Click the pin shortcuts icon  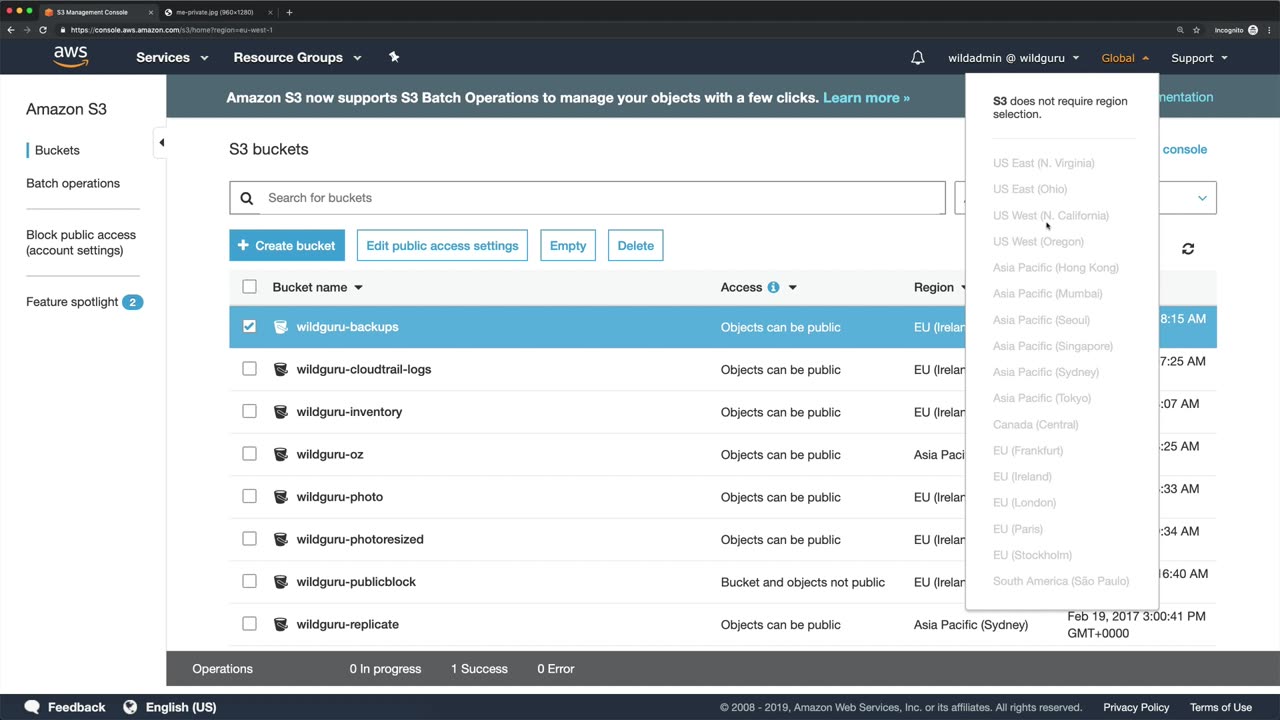(x=394, y=57)
